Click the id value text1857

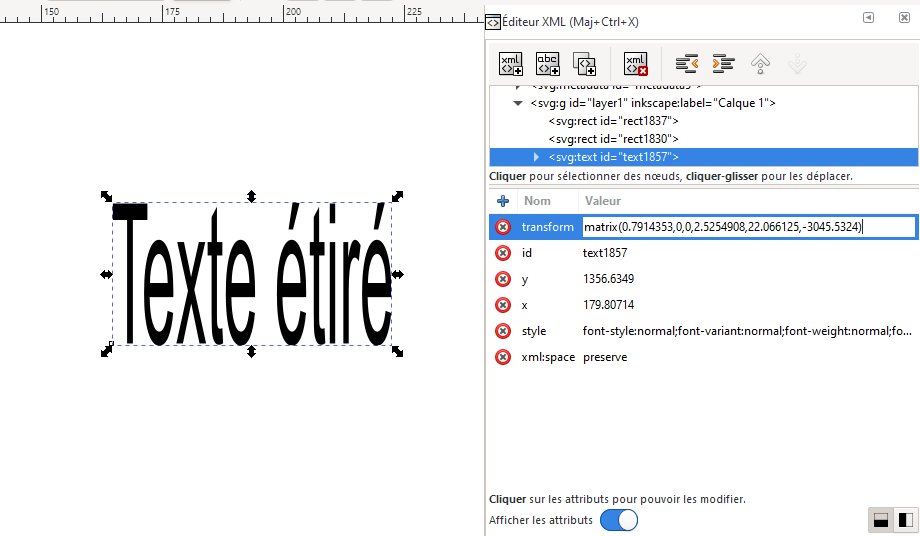604,253
